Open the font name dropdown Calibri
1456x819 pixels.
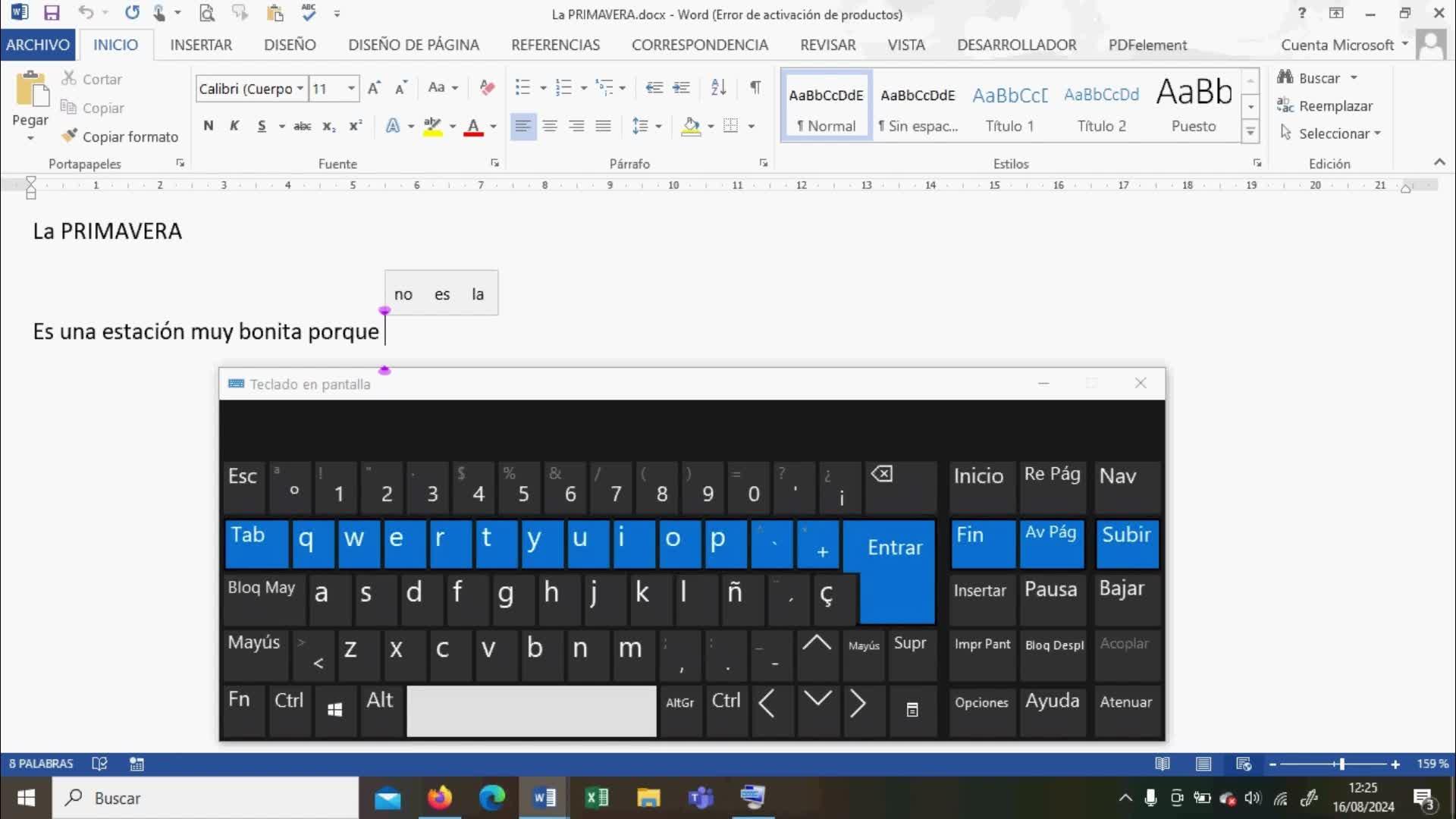point(300,89)
